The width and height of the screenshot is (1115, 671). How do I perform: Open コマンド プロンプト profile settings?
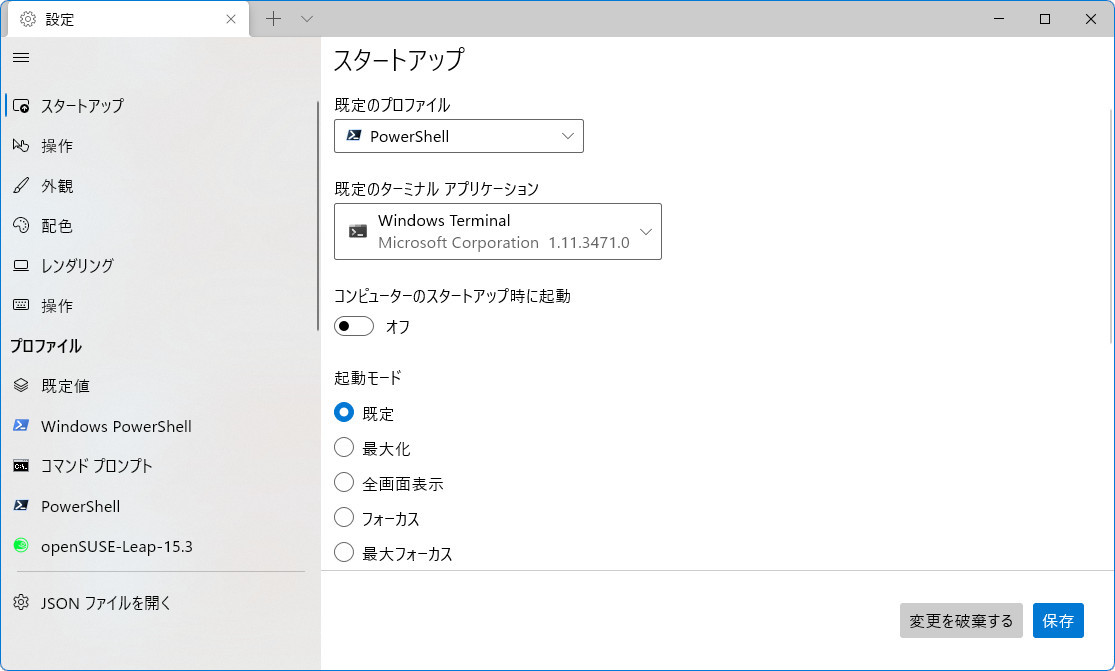point(159,466)
